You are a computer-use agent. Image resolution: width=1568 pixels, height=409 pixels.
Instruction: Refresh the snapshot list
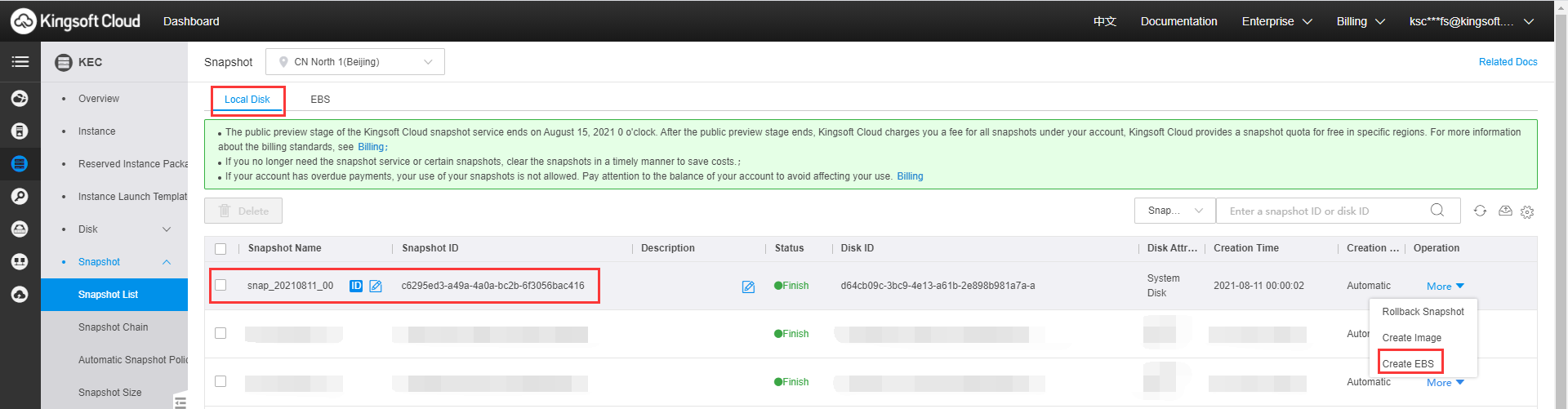1480,211
